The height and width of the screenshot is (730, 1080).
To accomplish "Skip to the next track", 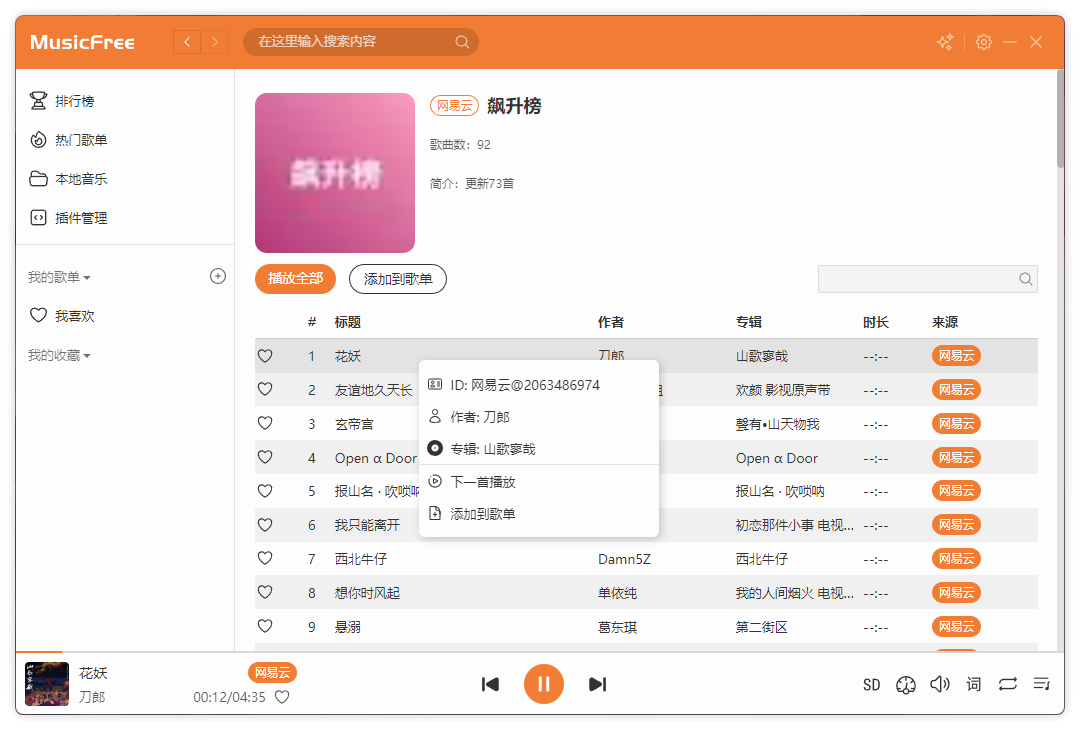I will (x=597, y=684).
